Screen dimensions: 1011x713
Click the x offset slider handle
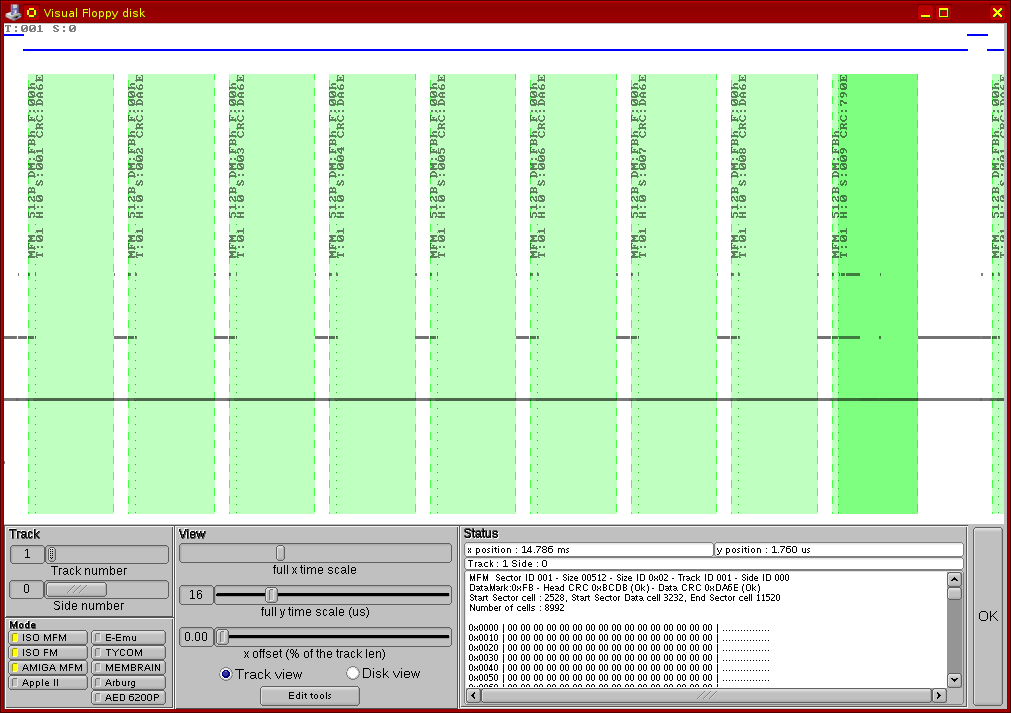[223, 637]
